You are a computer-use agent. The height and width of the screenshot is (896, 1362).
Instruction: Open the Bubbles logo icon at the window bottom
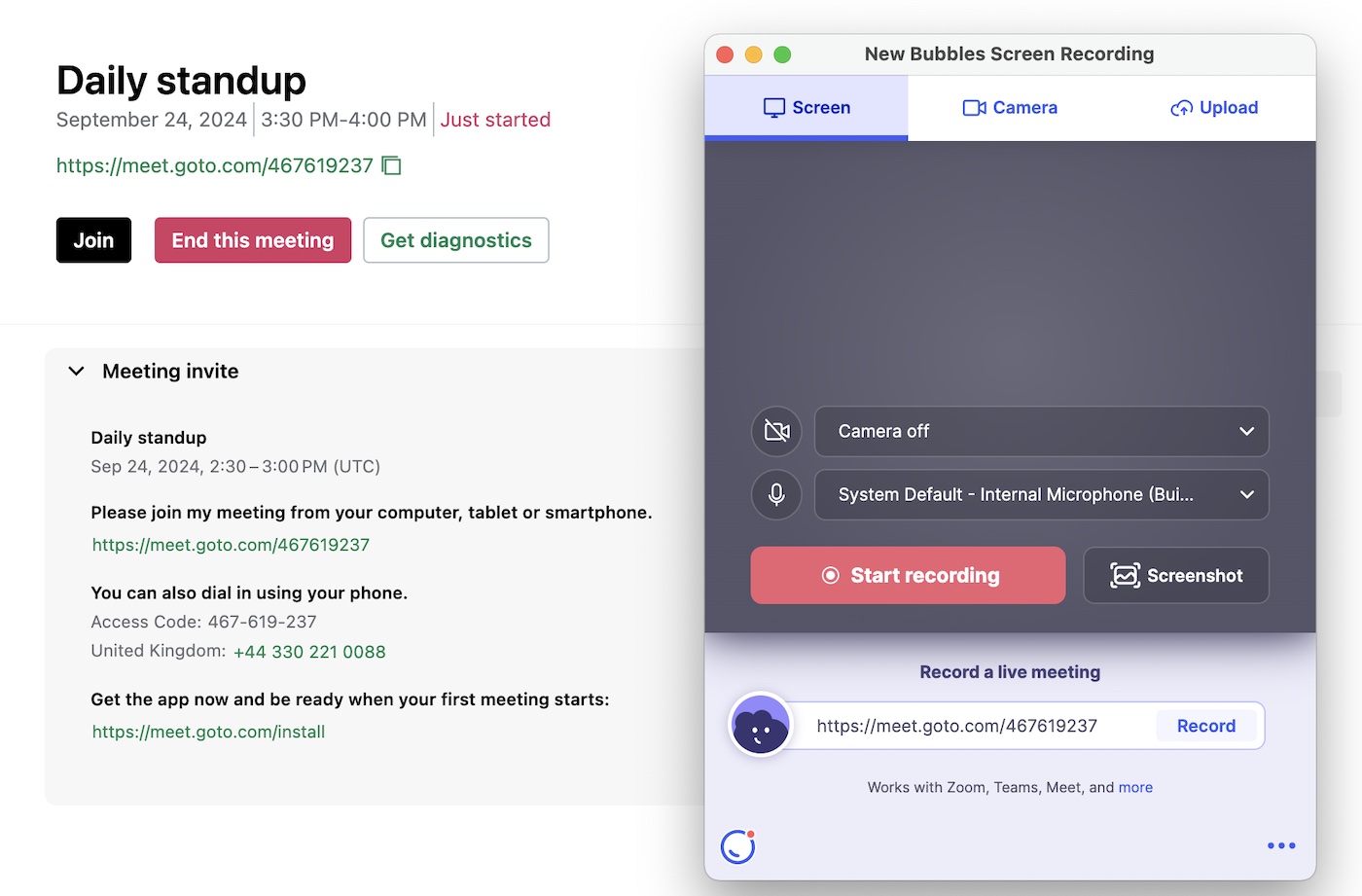pos(738,846)
